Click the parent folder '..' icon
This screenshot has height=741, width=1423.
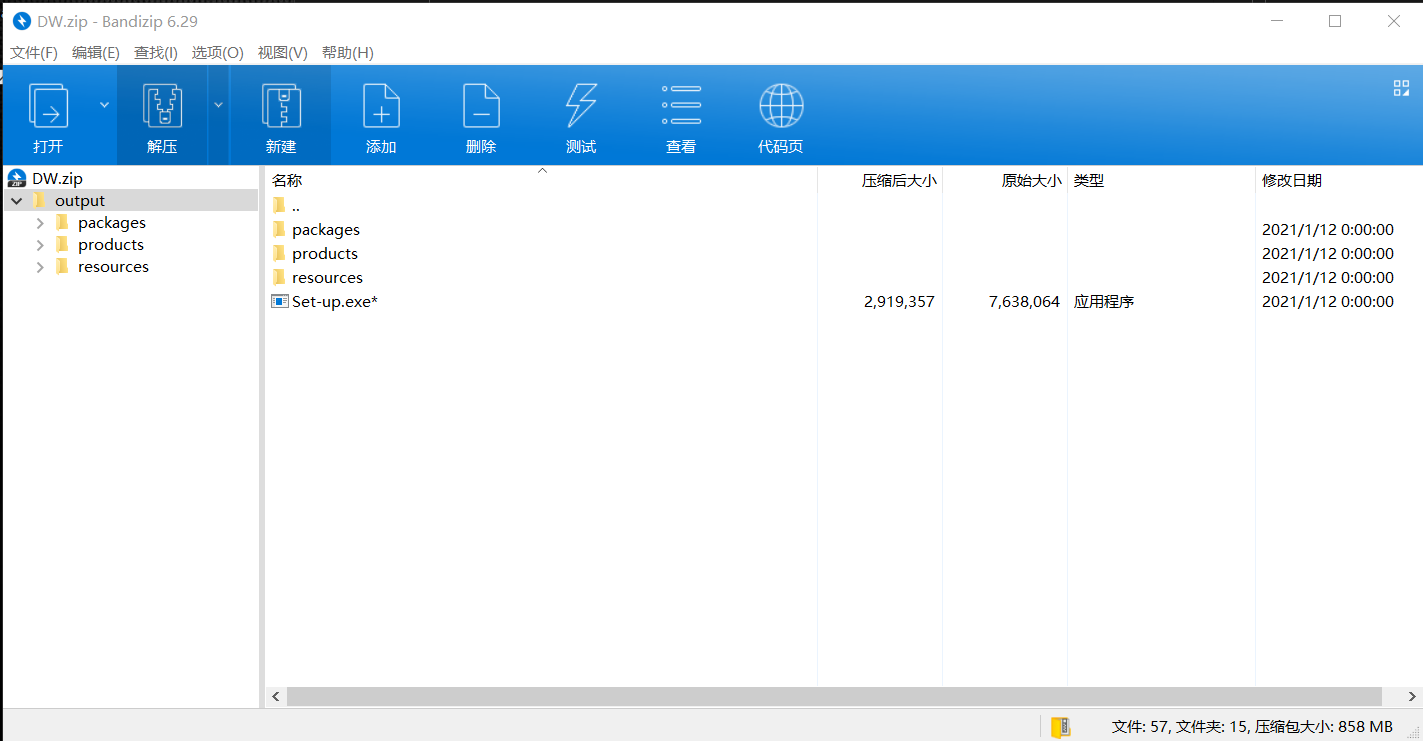tap(279, 205)
